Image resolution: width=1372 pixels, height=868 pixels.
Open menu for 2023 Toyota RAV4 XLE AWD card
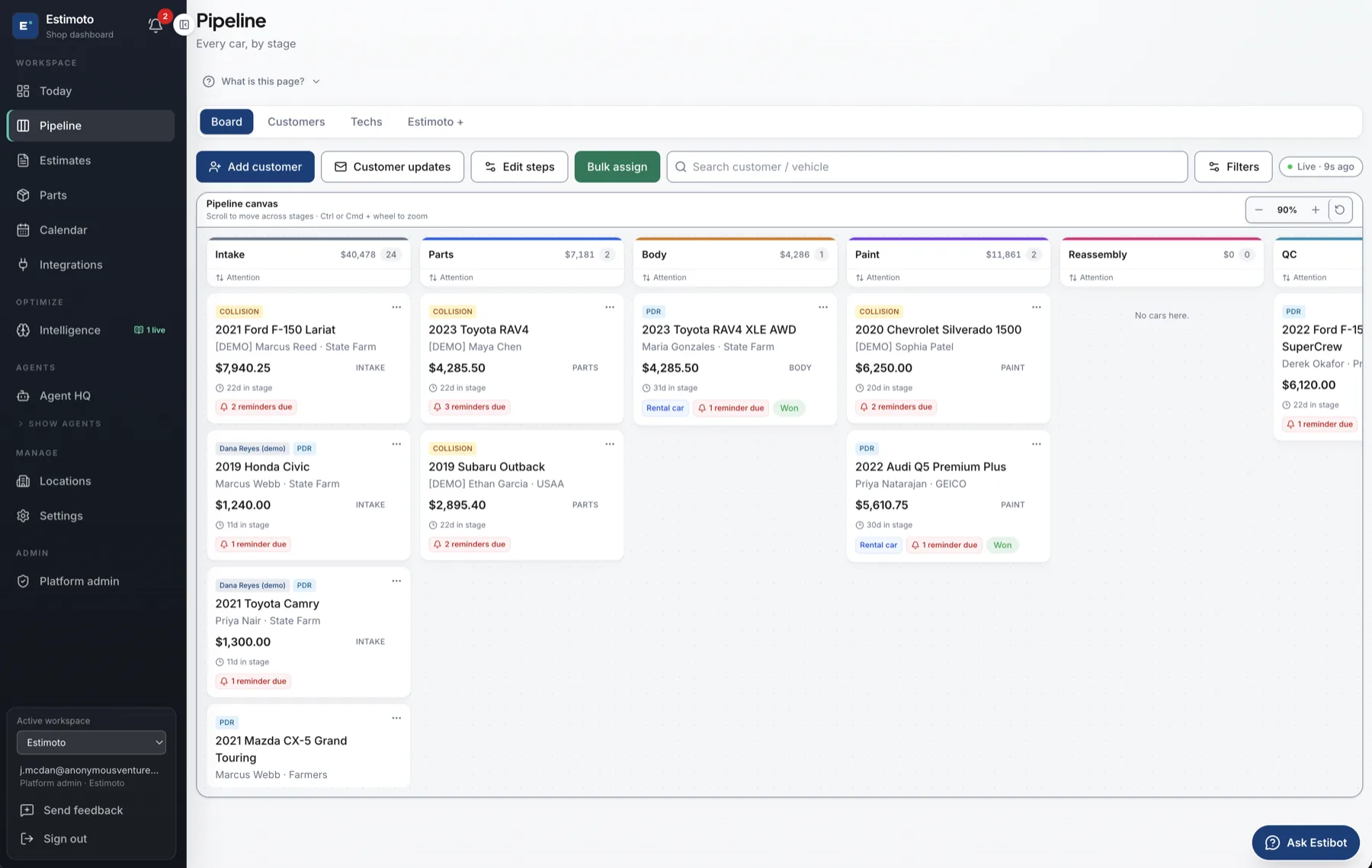(823, 307)
